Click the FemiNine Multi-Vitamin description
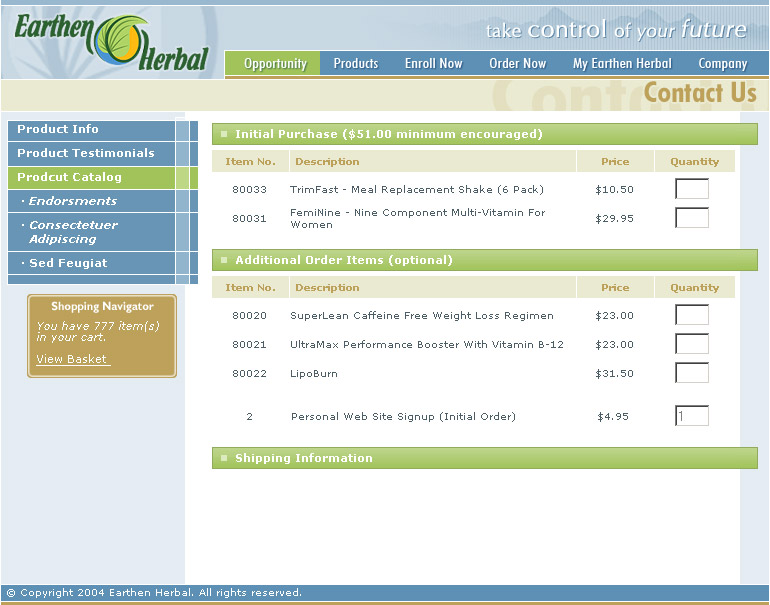The height and width of the screenshot is (605, 770). 417,219
